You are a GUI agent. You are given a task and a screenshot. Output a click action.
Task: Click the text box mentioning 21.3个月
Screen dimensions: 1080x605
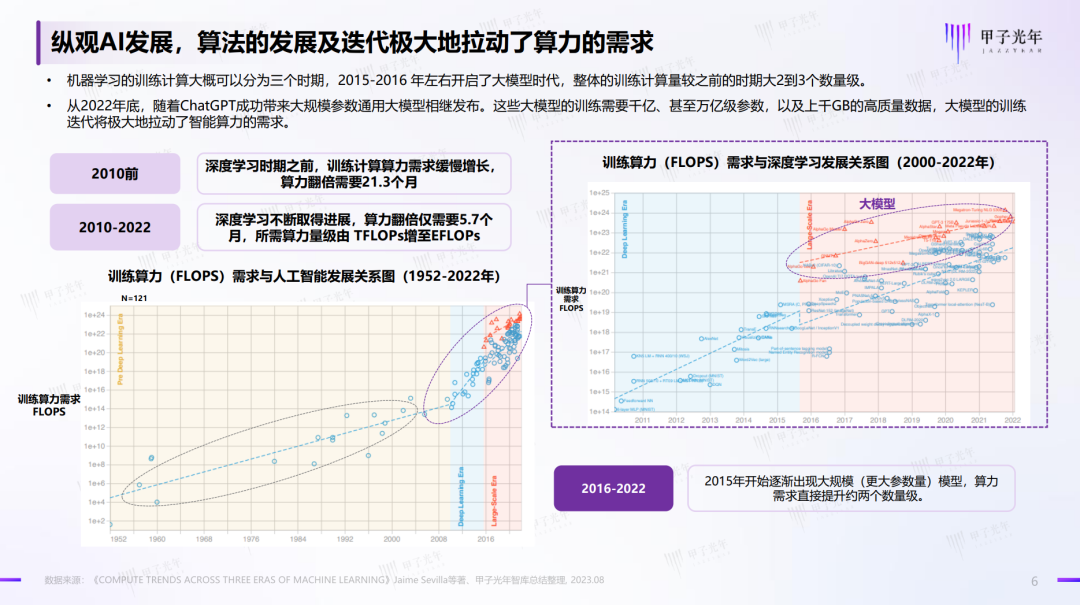(357, 173)
